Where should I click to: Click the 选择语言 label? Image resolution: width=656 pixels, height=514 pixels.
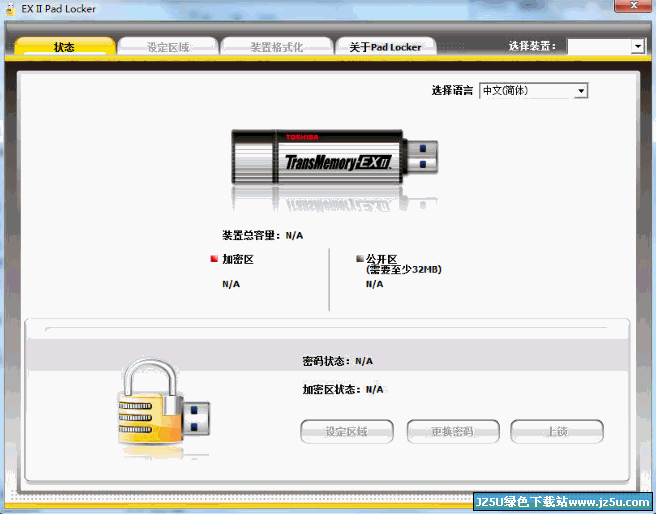452,90
